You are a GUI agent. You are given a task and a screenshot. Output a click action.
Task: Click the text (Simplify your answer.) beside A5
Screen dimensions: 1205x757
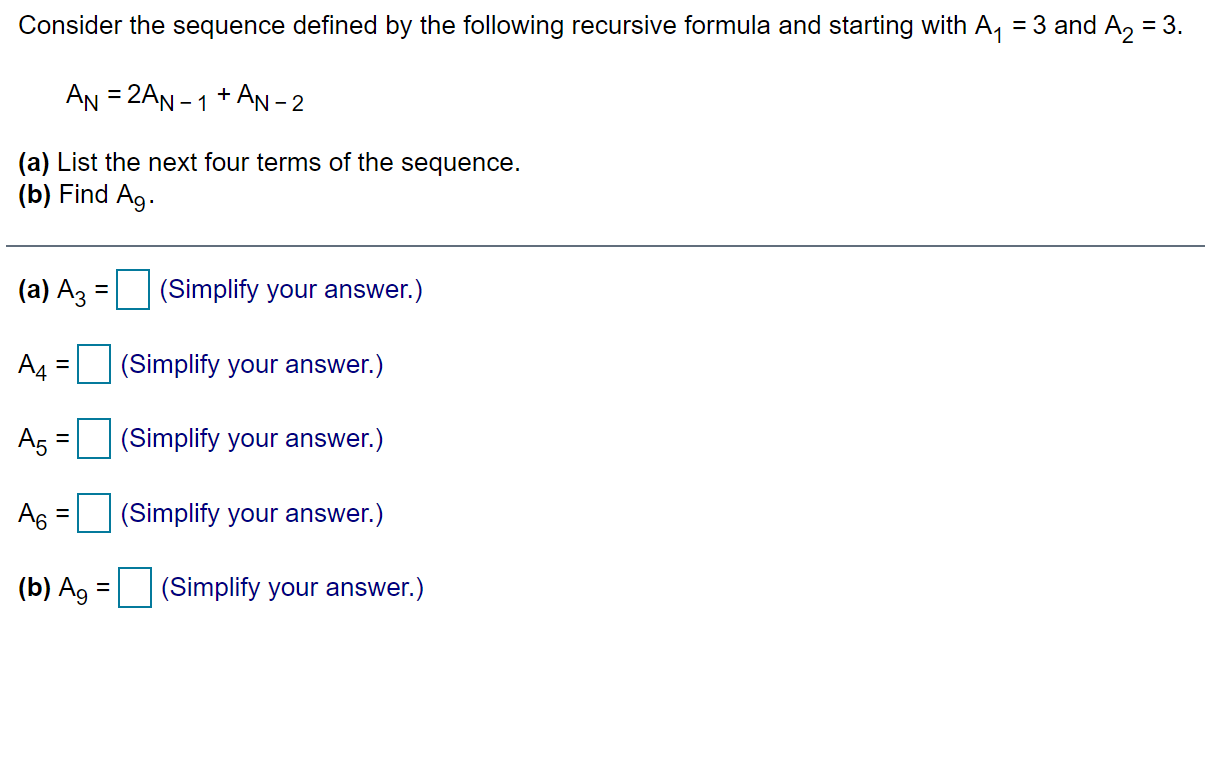251,438
